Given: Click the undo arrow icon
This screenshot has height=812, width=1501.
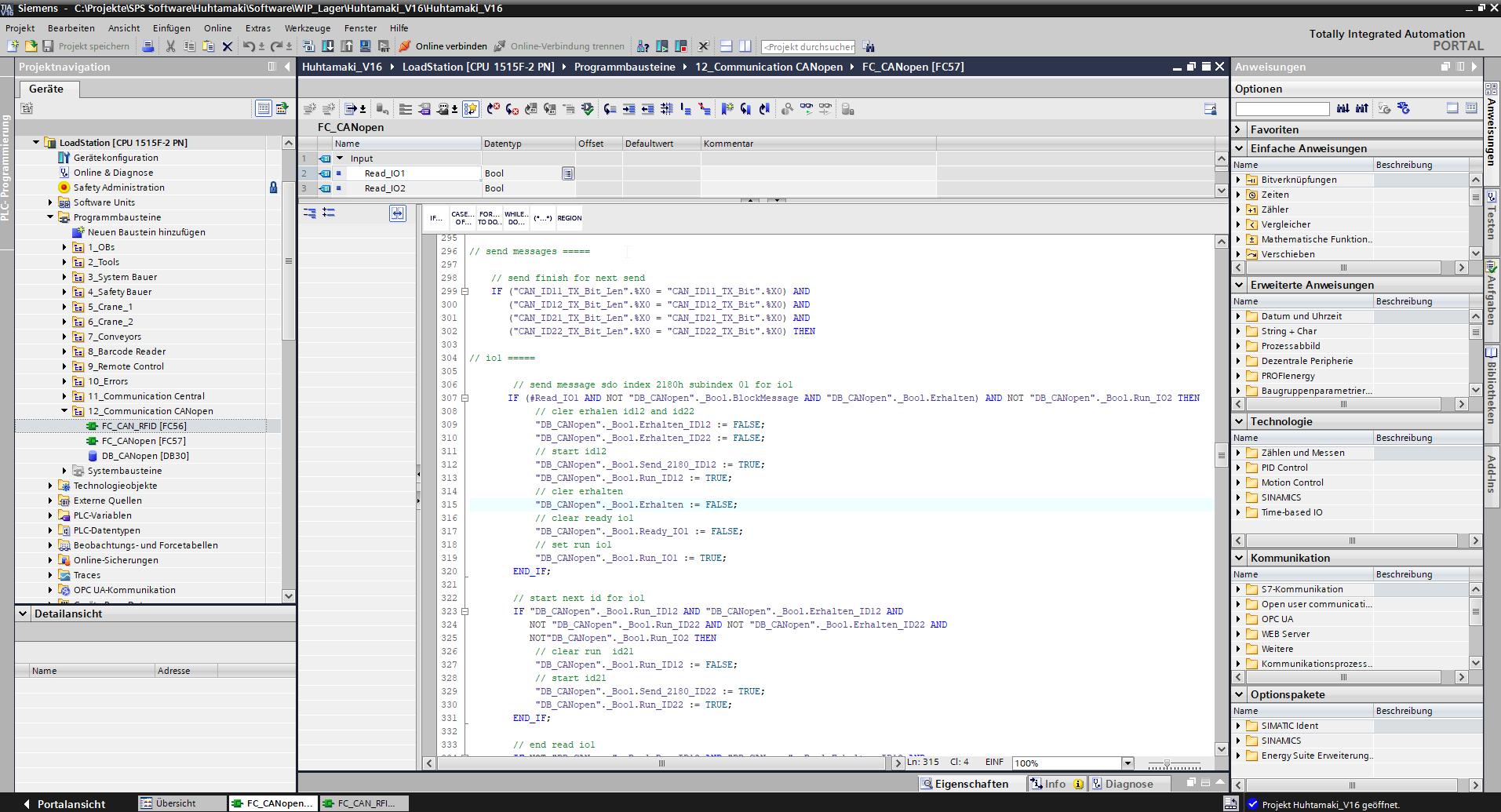Looking at the screenshot, I should pyautogui.click(x=249, y=46).
